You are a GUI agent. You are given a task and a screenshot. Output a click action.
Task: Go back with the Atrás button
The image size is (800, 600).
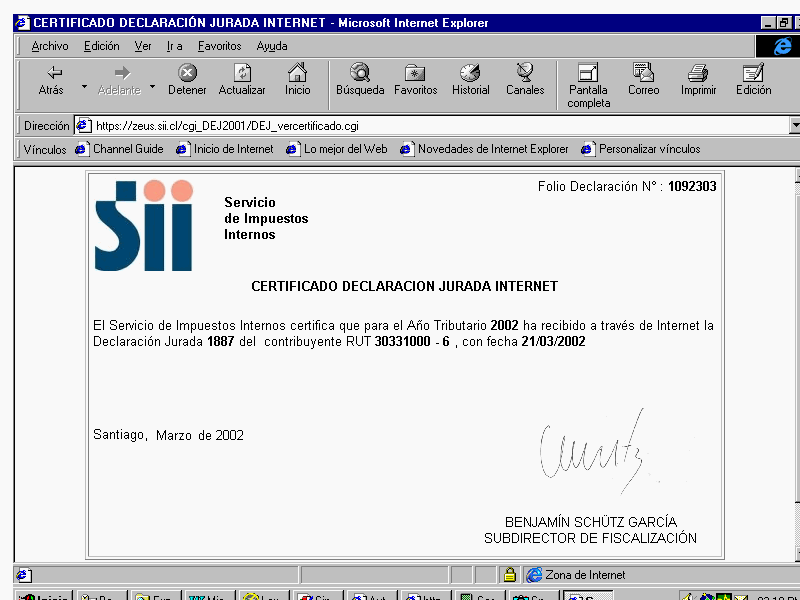(52, 80)
